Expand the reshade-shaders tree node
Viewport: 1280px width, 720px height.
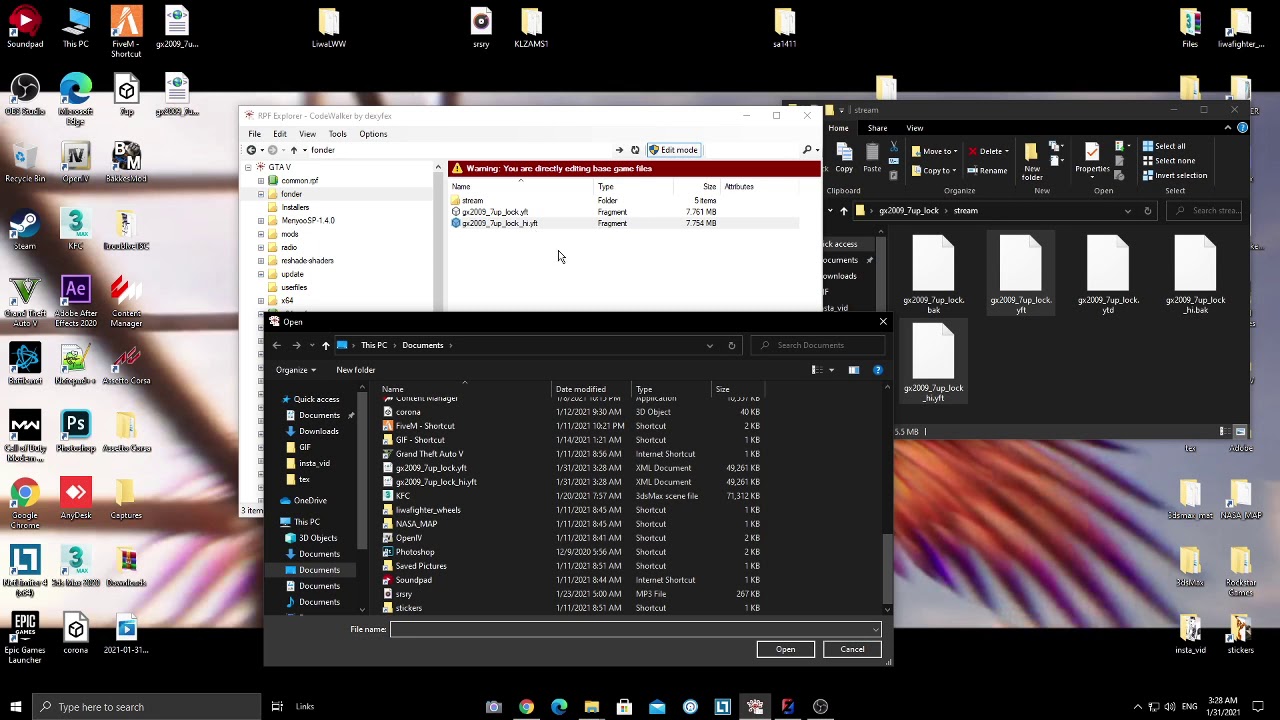tap(261, 260)
